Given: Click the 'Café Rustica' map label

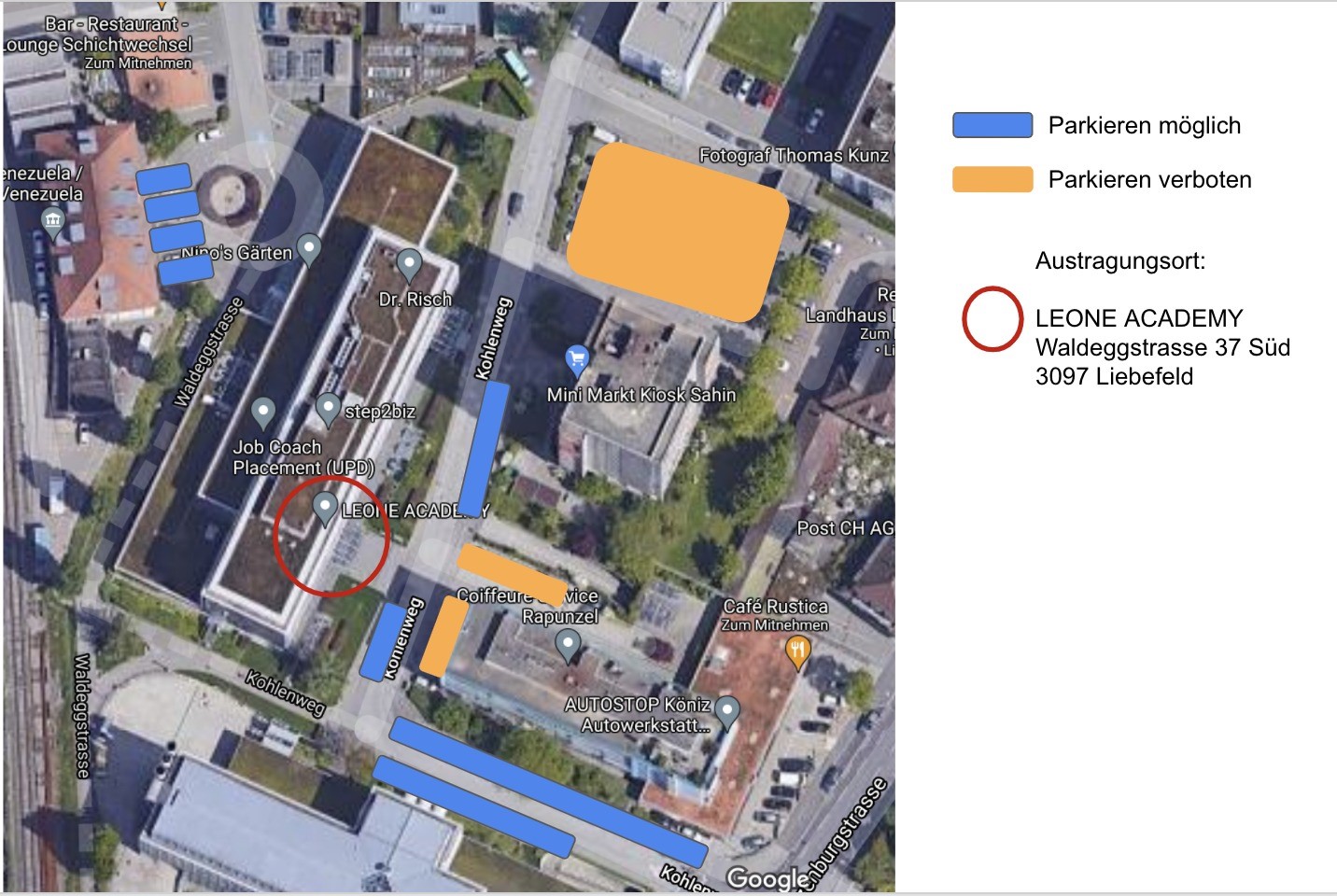Looking at the screenshot, I should click(x=775, y=606).
